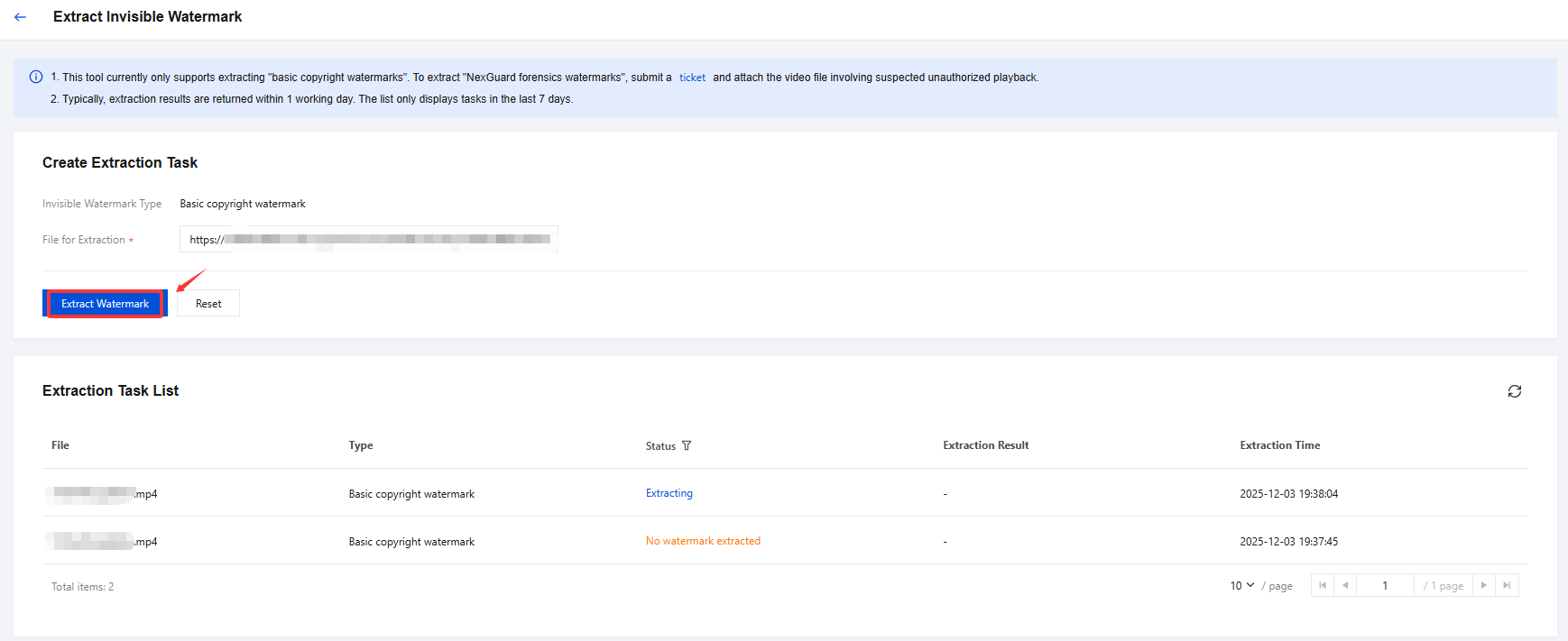Click the page number input box
Screen dimensions: 1568x641
click(1385, 586)
